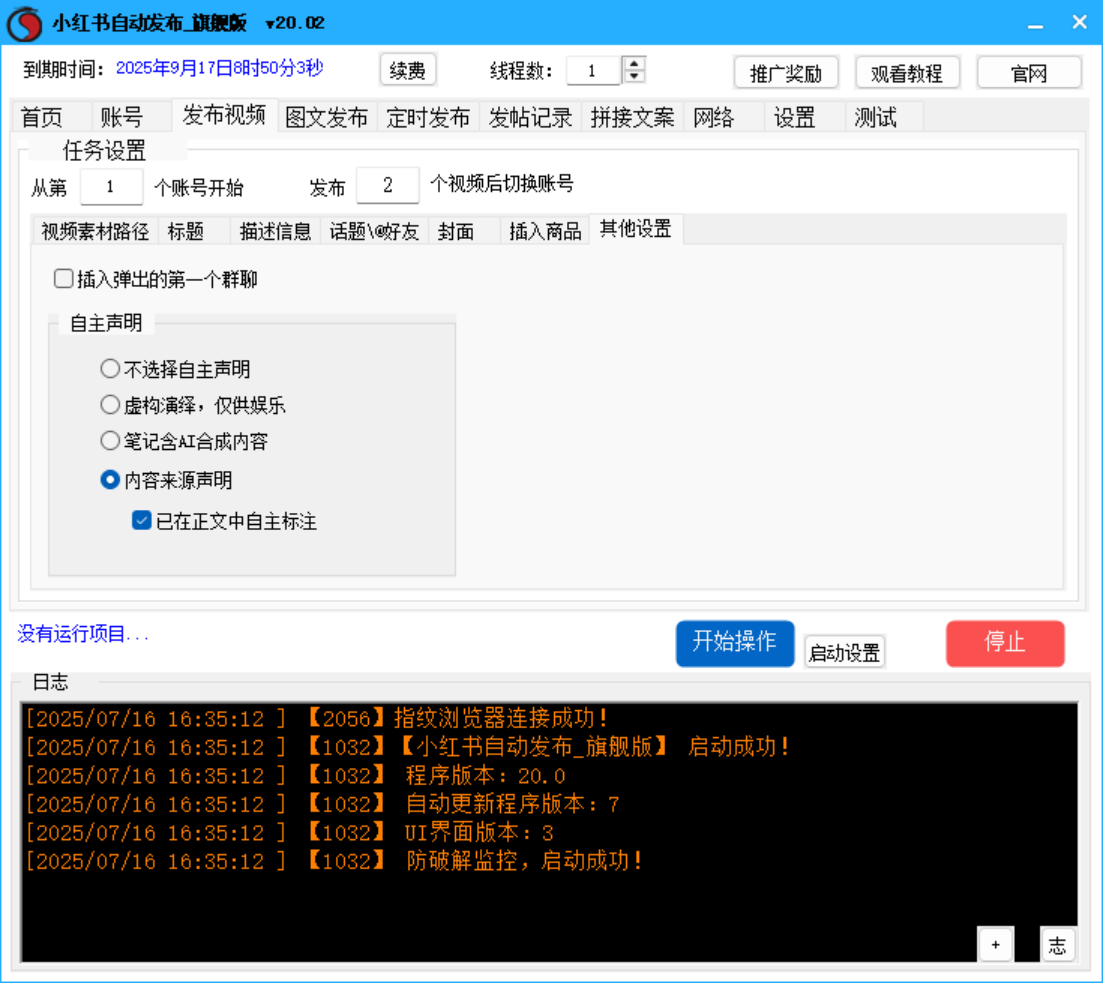Select the 其他设置 sub-tab
The image size is (1103, 983).
coord(636,229)
